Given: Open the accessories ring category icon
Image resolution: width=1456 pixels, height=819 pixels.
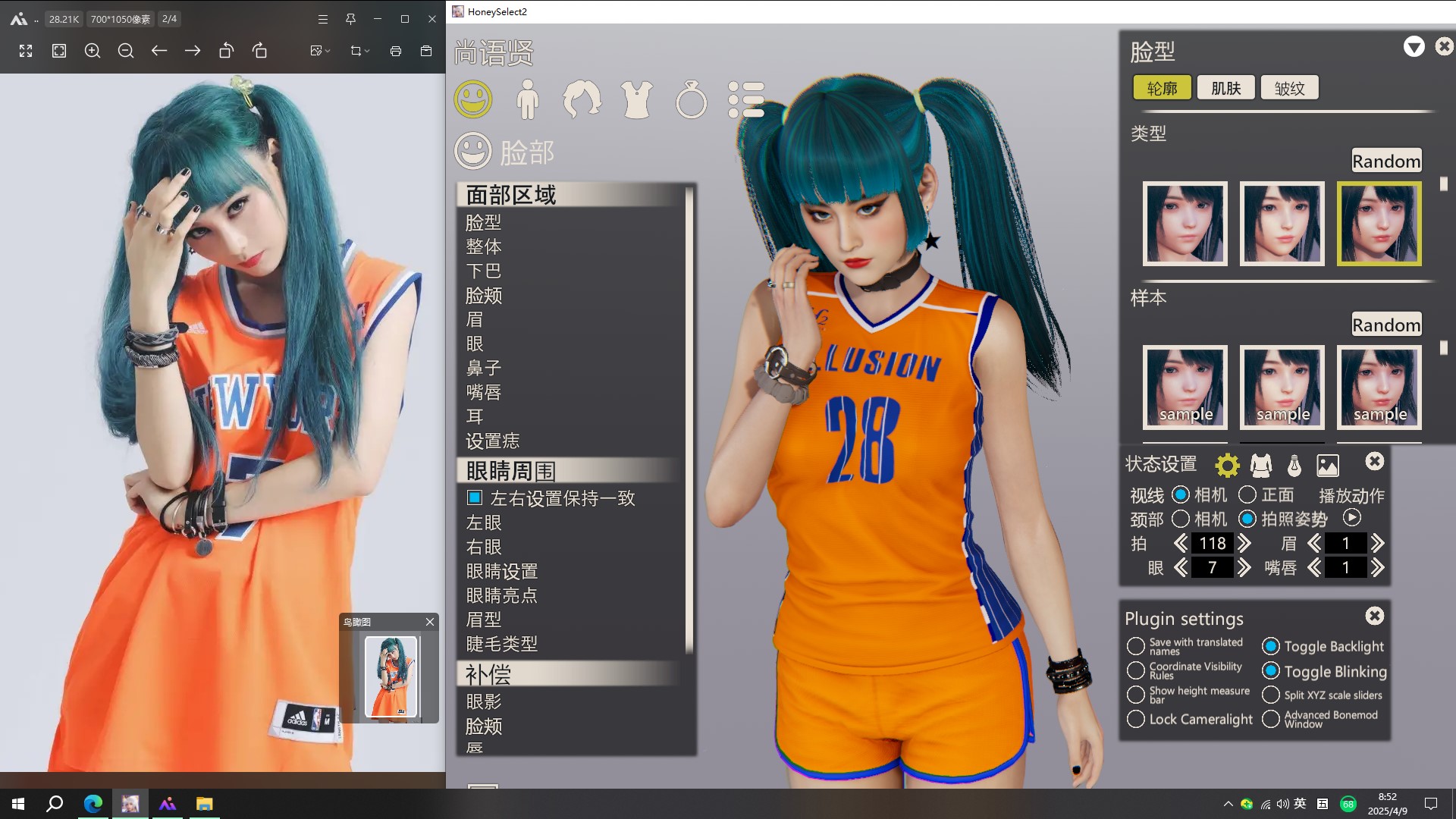Looking at the screenshot, I should click(691, 100).
